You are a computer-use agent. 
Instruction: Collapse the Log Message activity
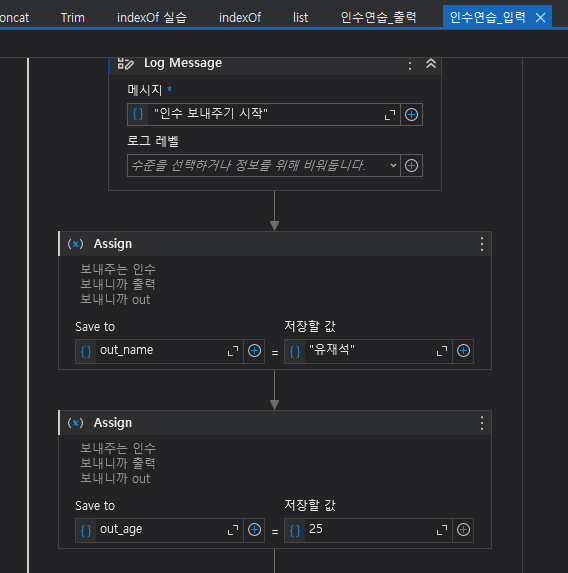431,64
